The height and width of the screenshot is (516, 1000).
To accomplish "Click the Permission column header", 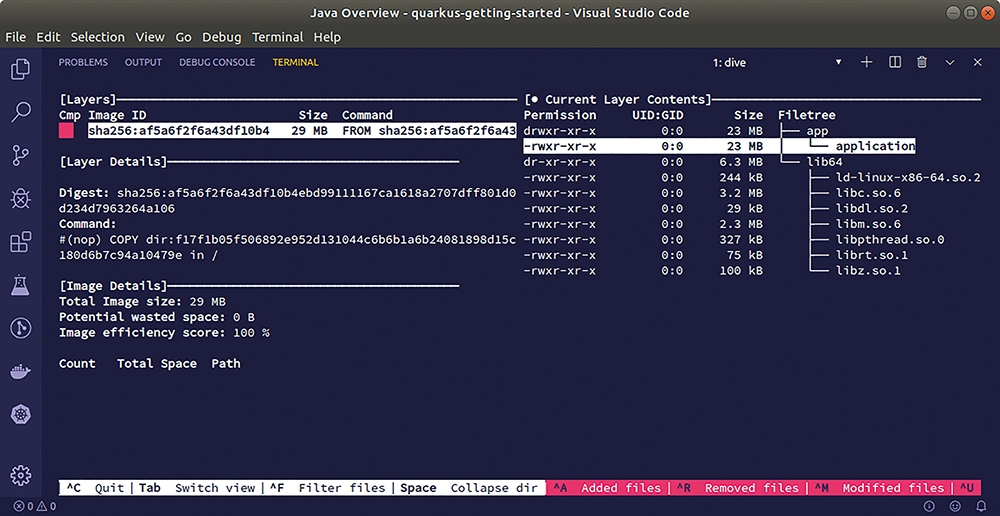I will click(560, 115).
